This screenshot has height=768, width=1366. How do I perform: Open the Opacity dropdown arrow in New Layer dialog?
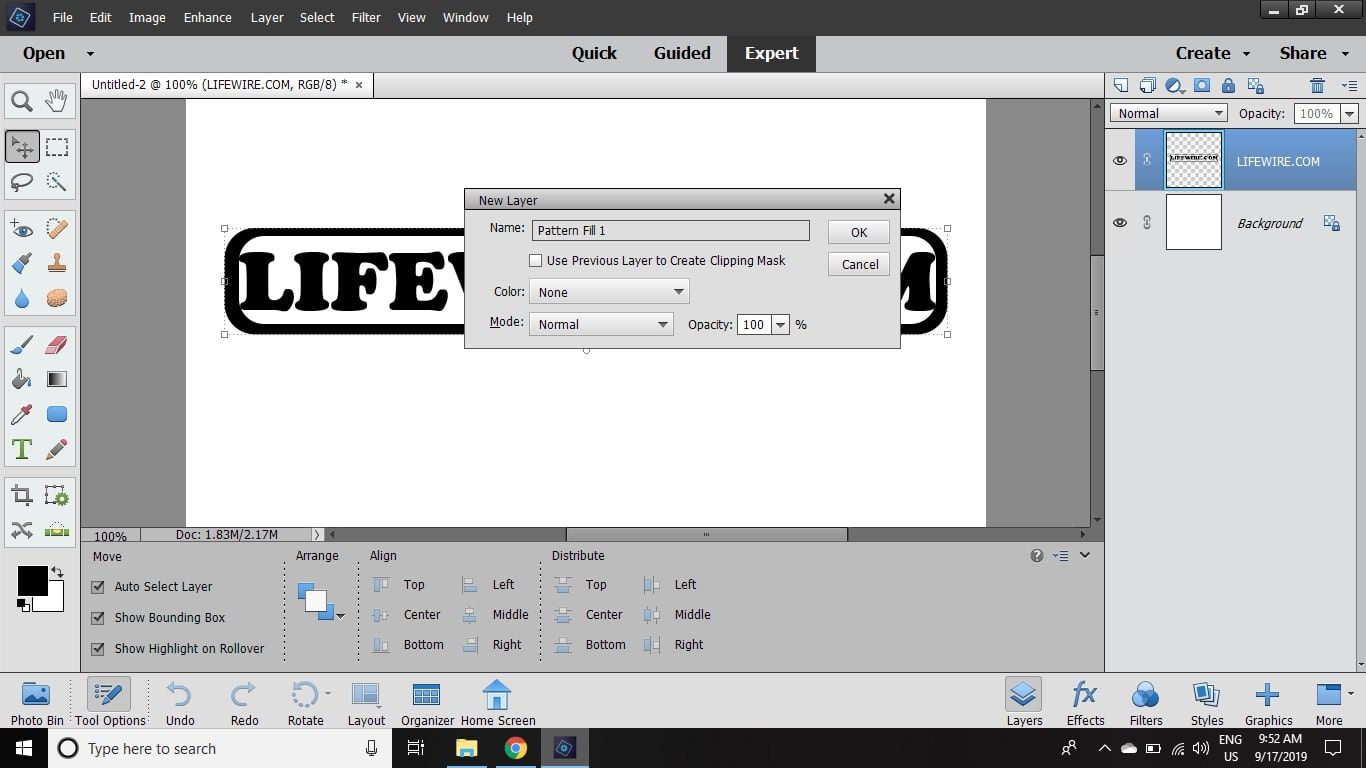781,324
